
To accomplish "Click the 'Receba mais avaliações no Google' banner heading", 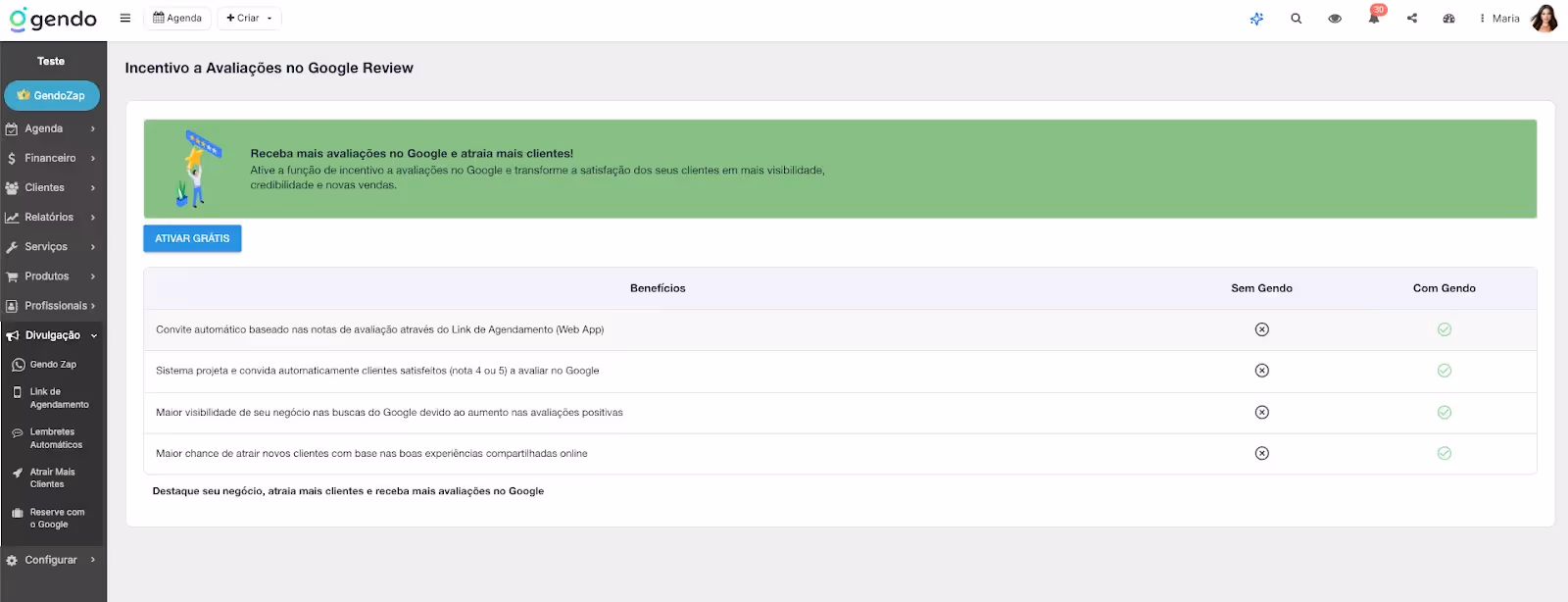I will 412,153.
